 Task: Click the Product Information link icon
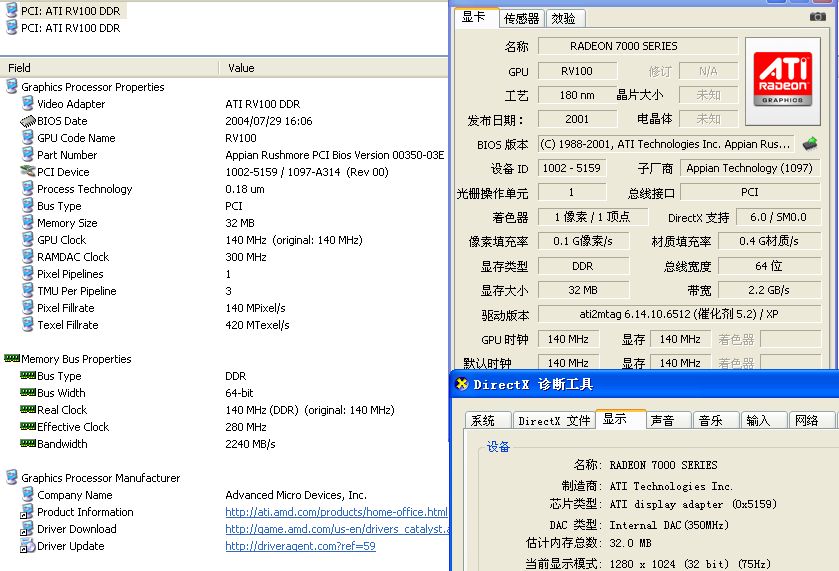27,512
